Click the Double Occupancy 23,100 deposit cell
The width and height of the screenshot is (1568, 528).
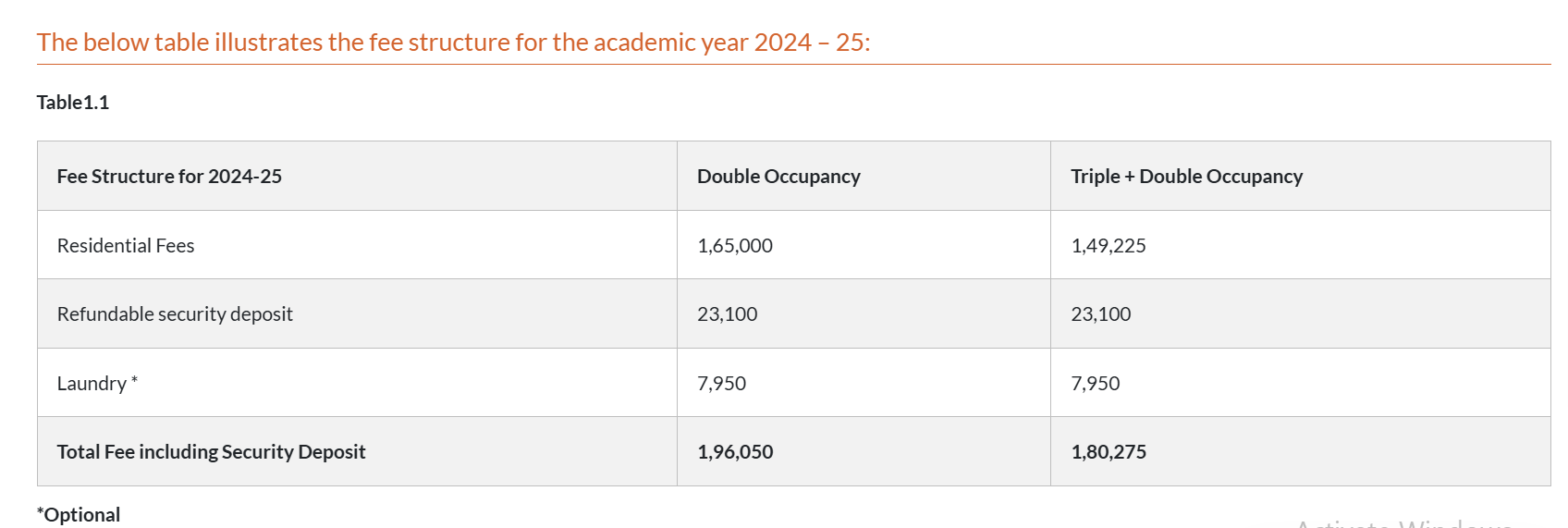click(x=728, y=314)
